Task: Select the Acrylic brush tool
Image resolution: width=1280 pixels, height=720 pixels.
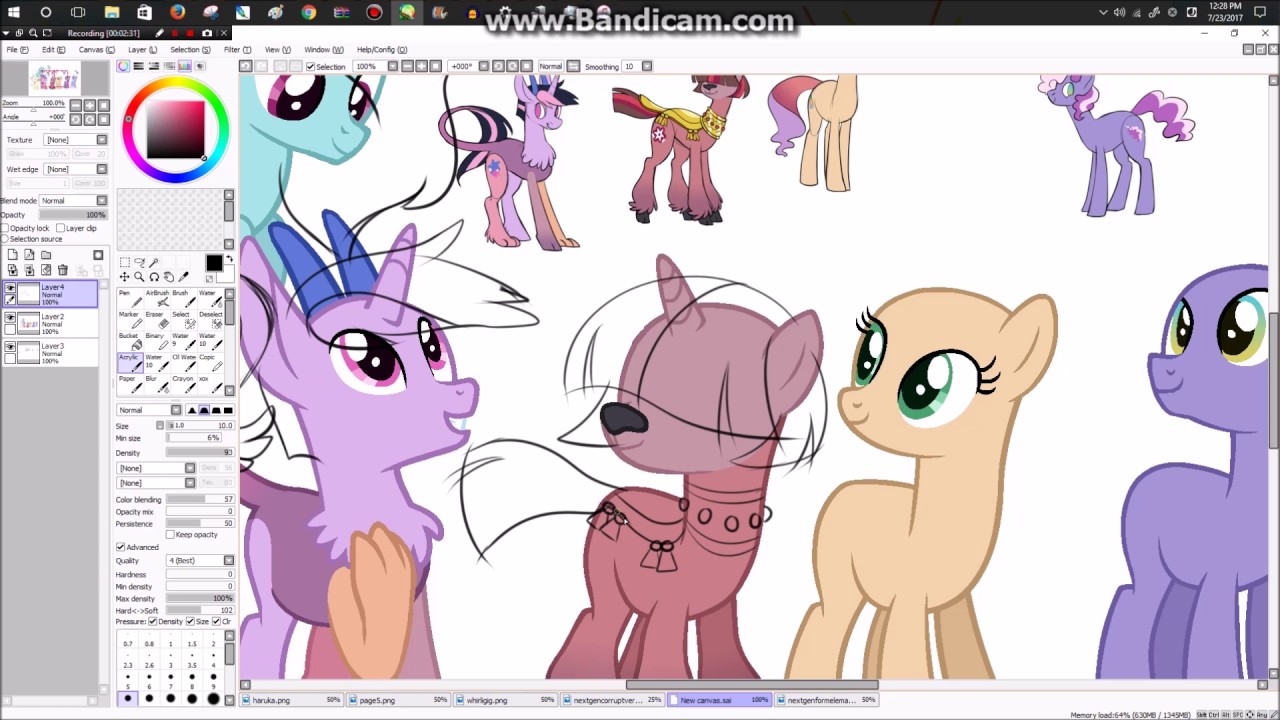Action: tap(128, 363)
